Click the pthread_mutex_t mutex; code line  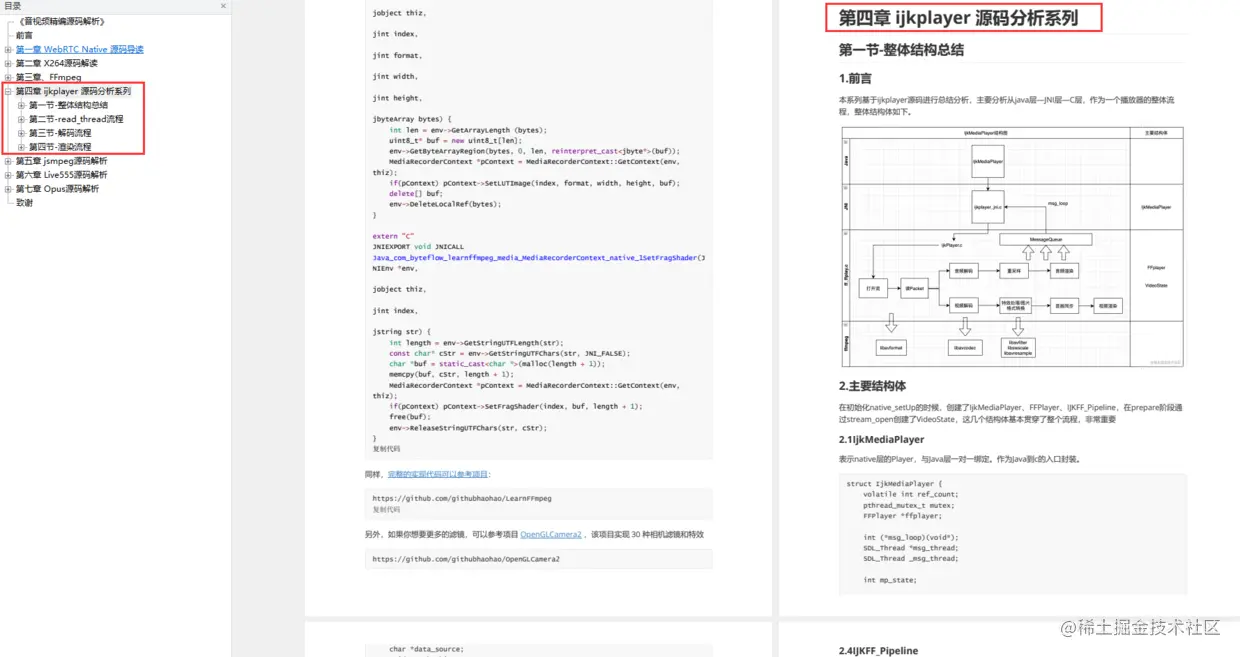tap(907, 505)
